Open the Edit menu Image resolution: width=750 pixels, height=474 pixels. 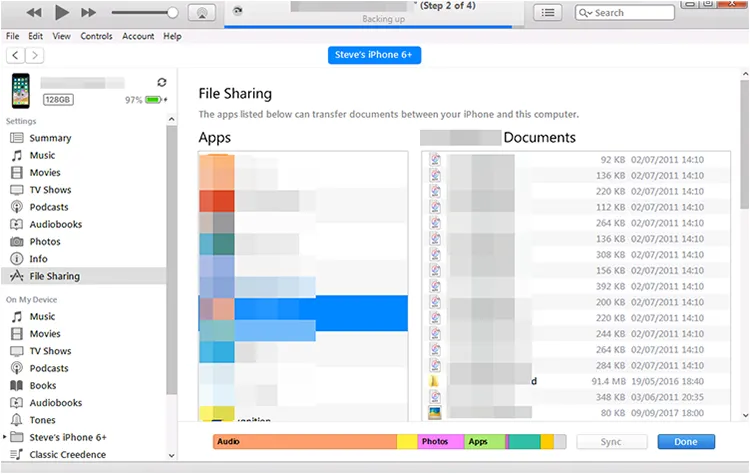(x=35, y=36)
